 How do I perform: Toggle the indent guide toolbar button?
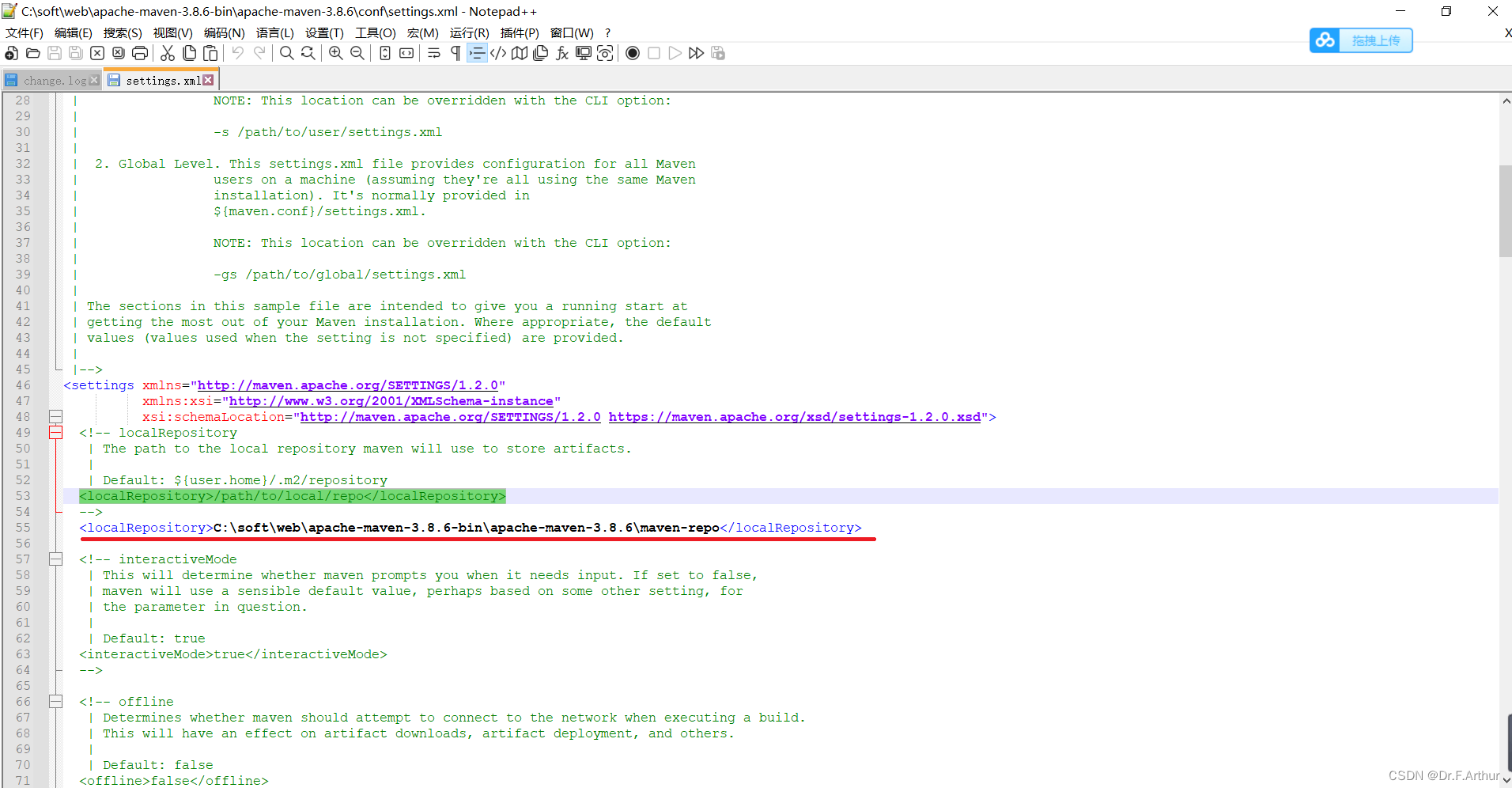[x=477, y=53]
